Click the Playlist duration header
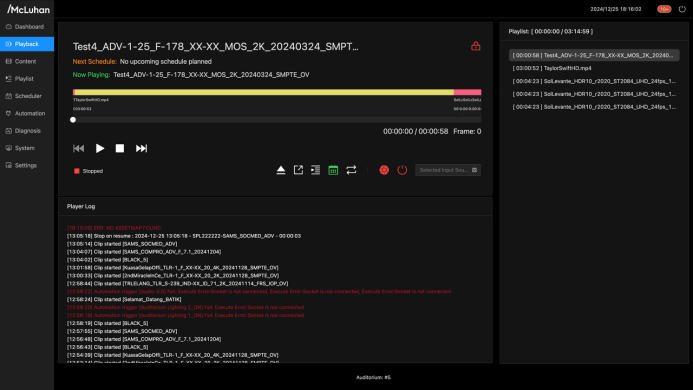 [x=551, y=31]
